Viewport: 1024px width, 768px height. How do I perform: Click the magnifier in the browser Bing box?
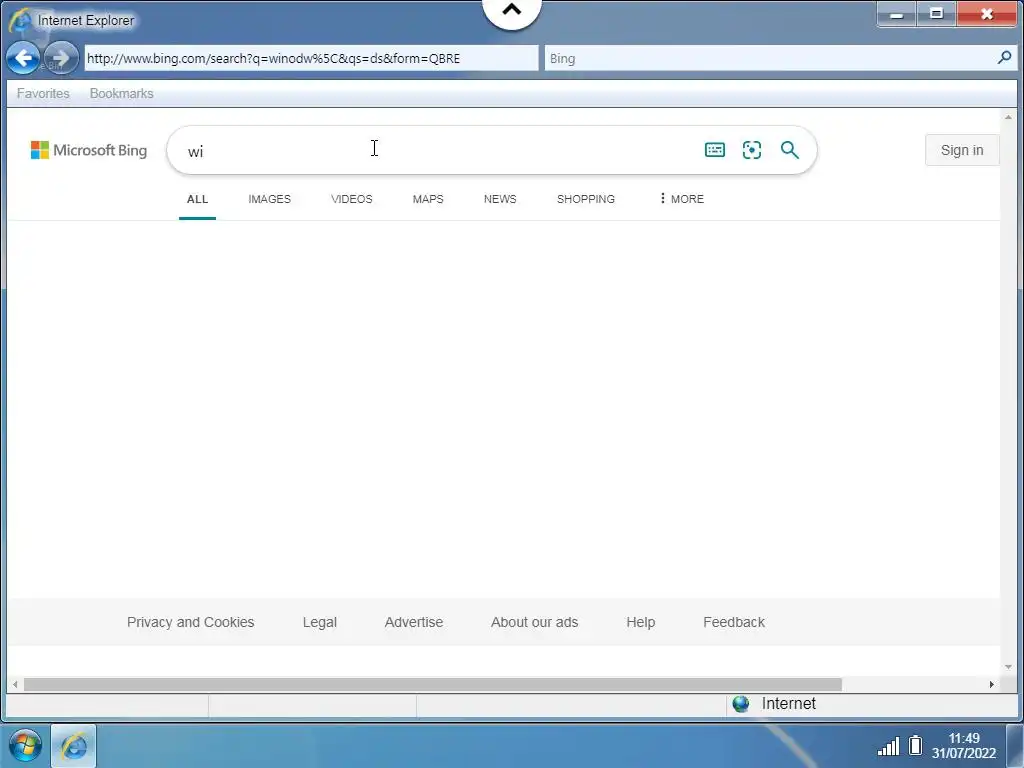pos(1004,57)
